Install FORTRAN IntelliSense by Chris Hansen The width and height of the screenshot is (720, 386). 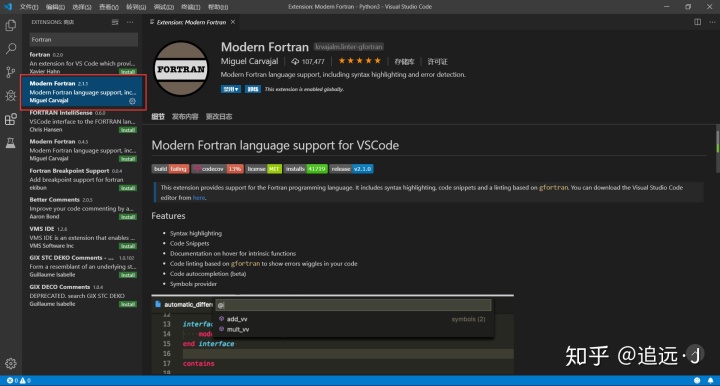tap(128, 130)
